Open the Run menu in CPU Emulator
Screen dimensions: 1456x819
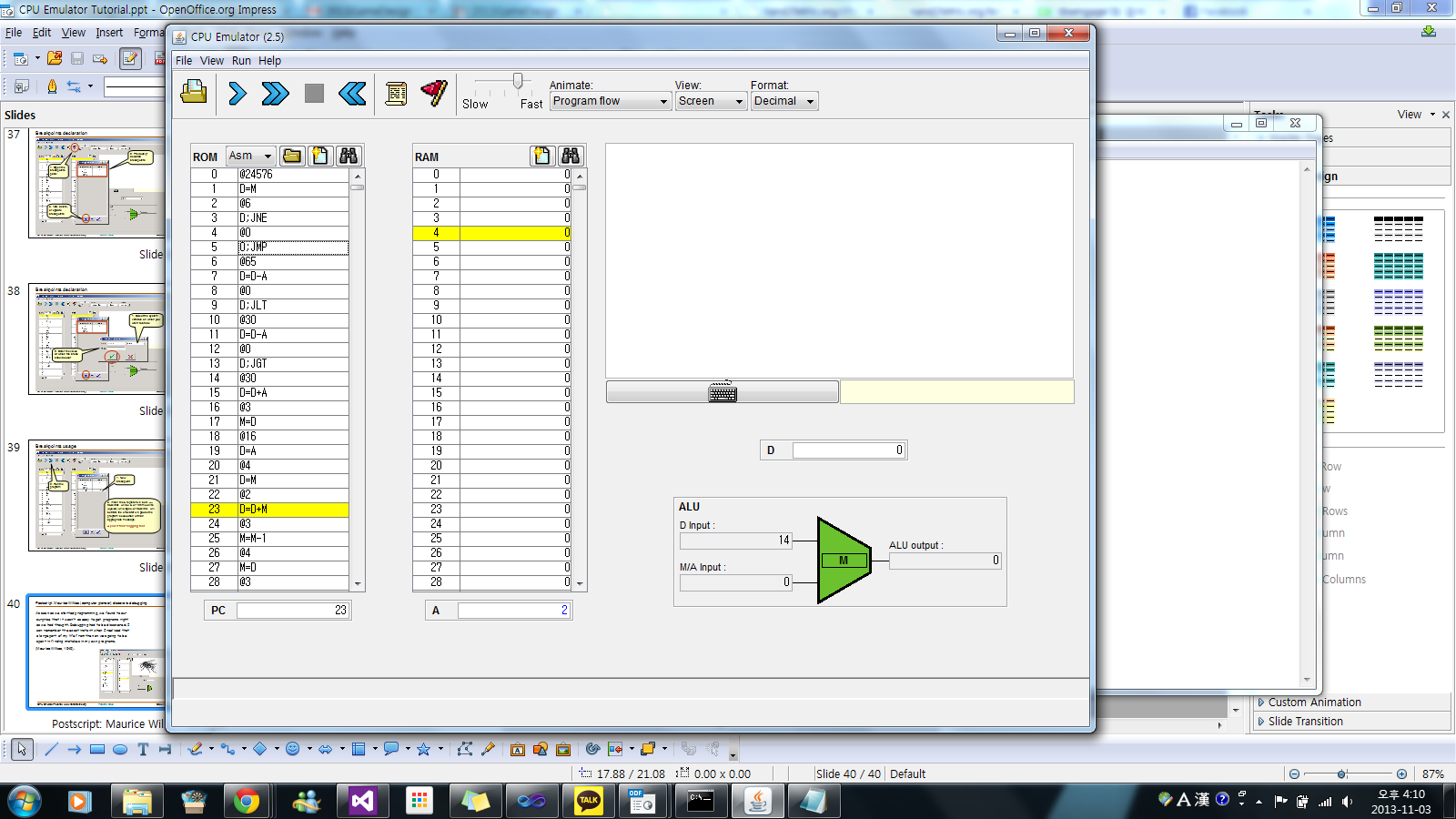pyautogui.click(x=241, y=61)
